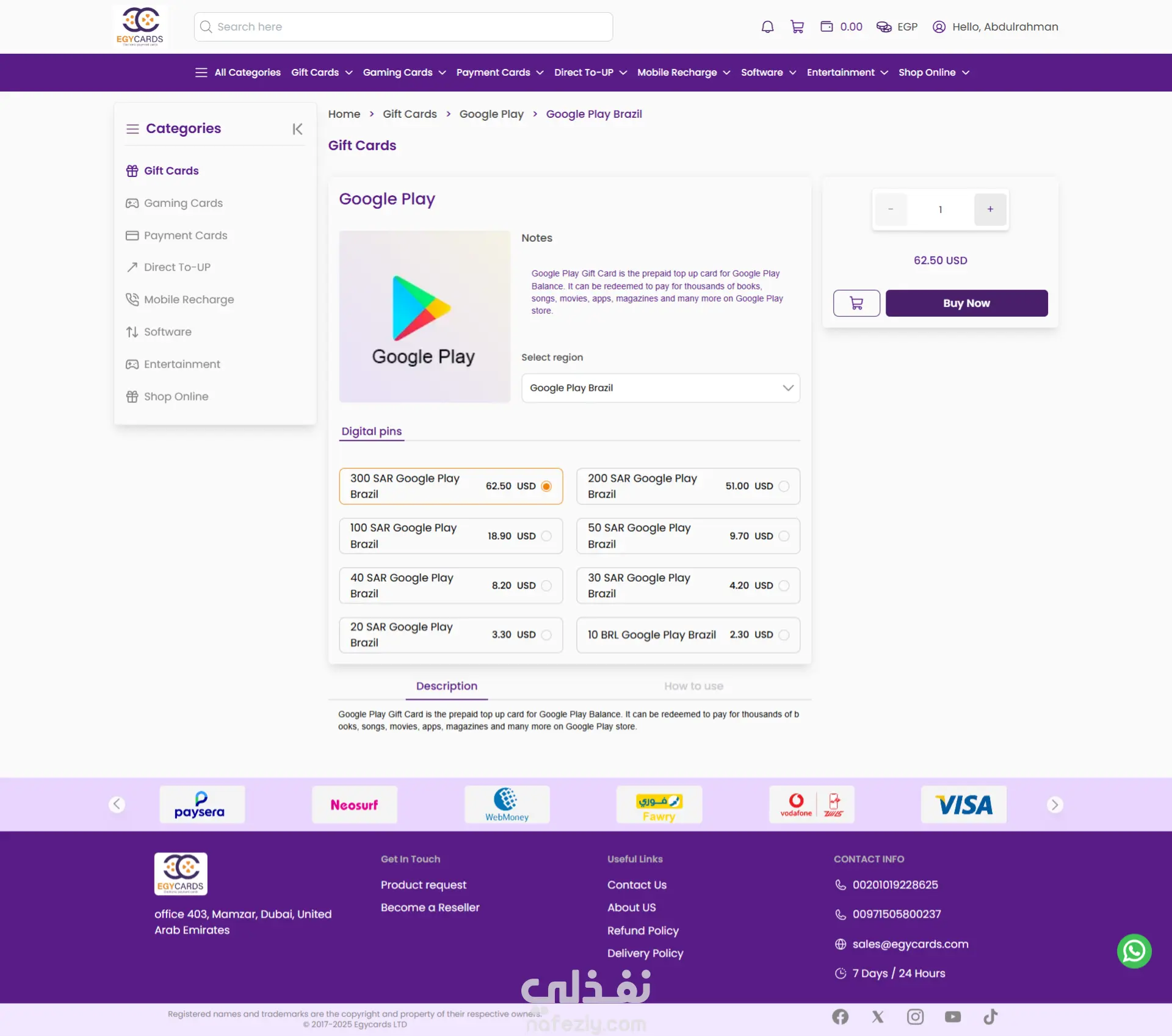Open the Software category in sidebar
The image size is (1172, 1036).
pos(167,332)
